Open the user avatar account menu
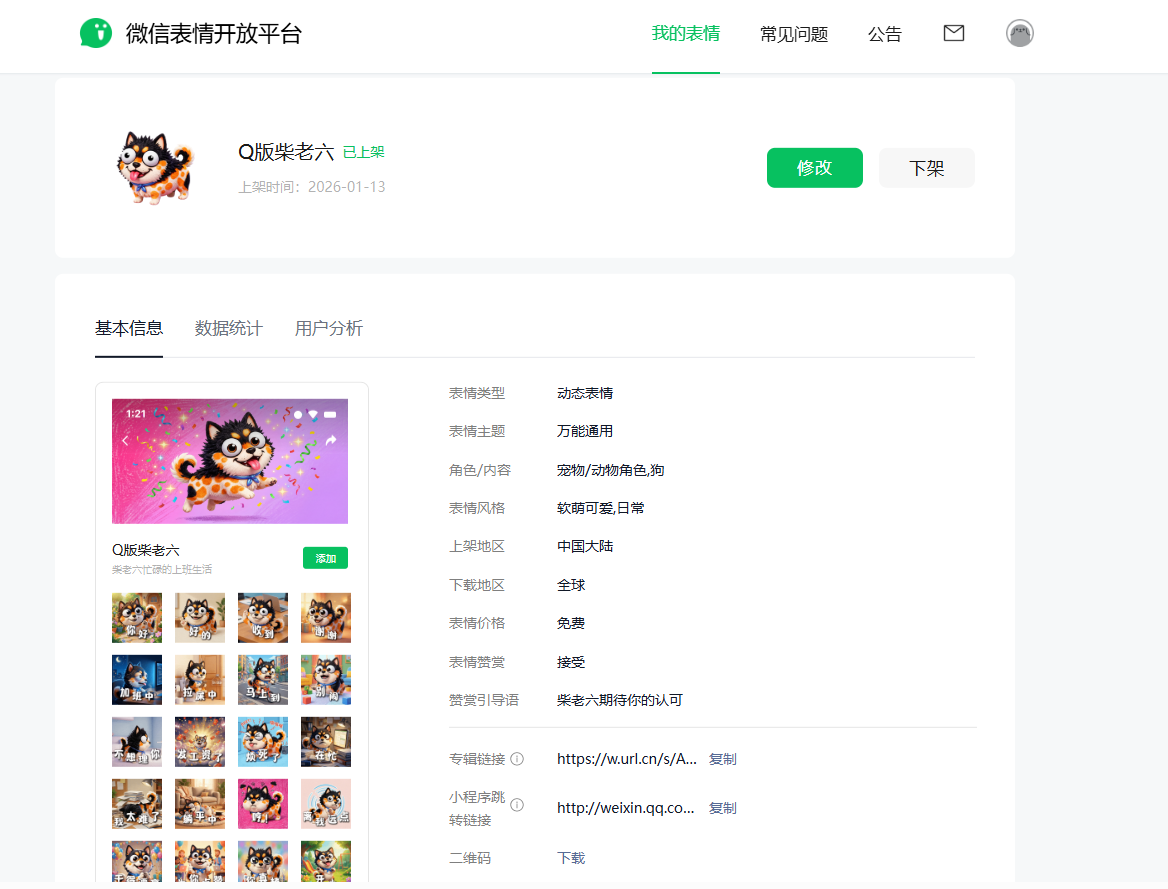Image resolution: width=1168 pixels, height=889 pixels. coord(1019,34)
